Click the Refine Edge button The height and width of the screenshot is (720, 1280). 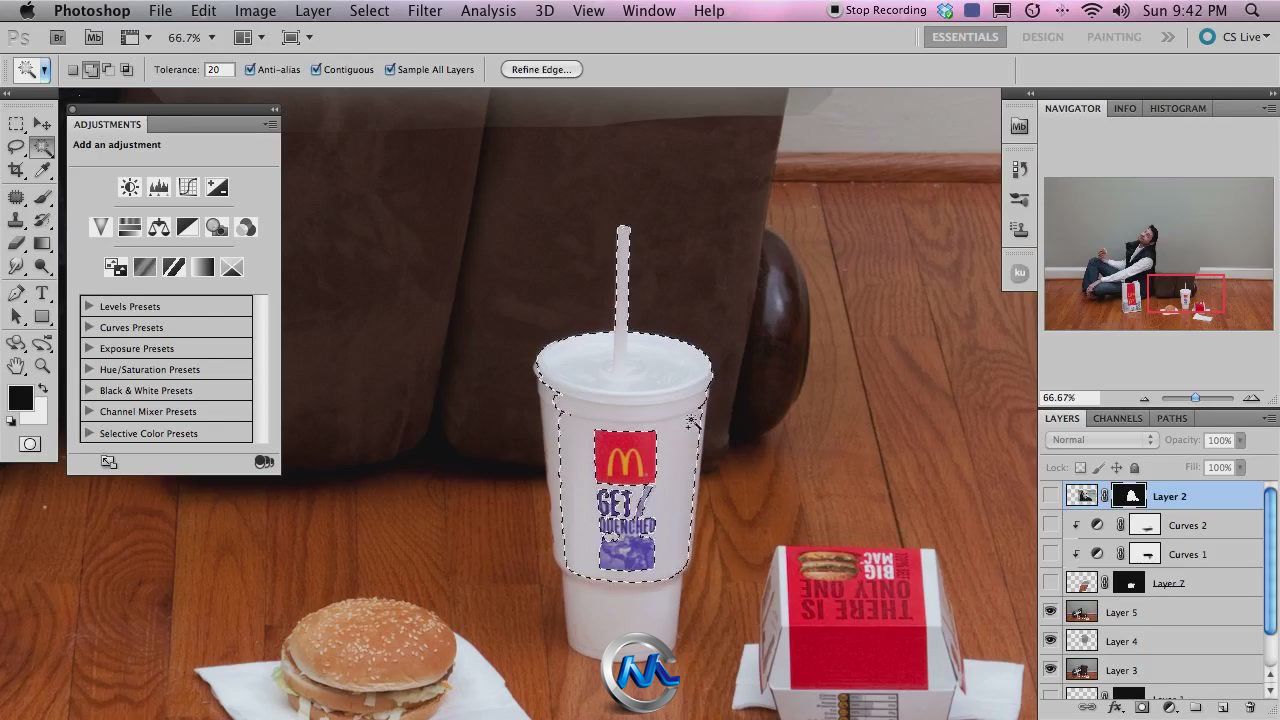pyautogui.click(x=541, y=69)
